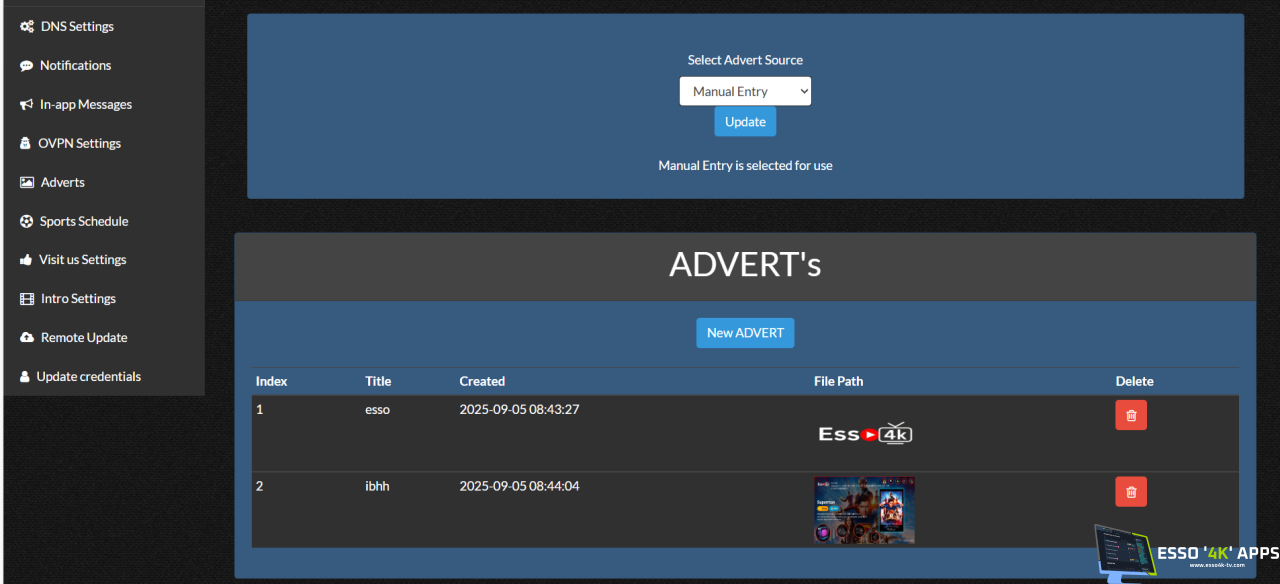Click the Remote Update cloud icon
1280x584 pixels.
click(x=27, y=338)
